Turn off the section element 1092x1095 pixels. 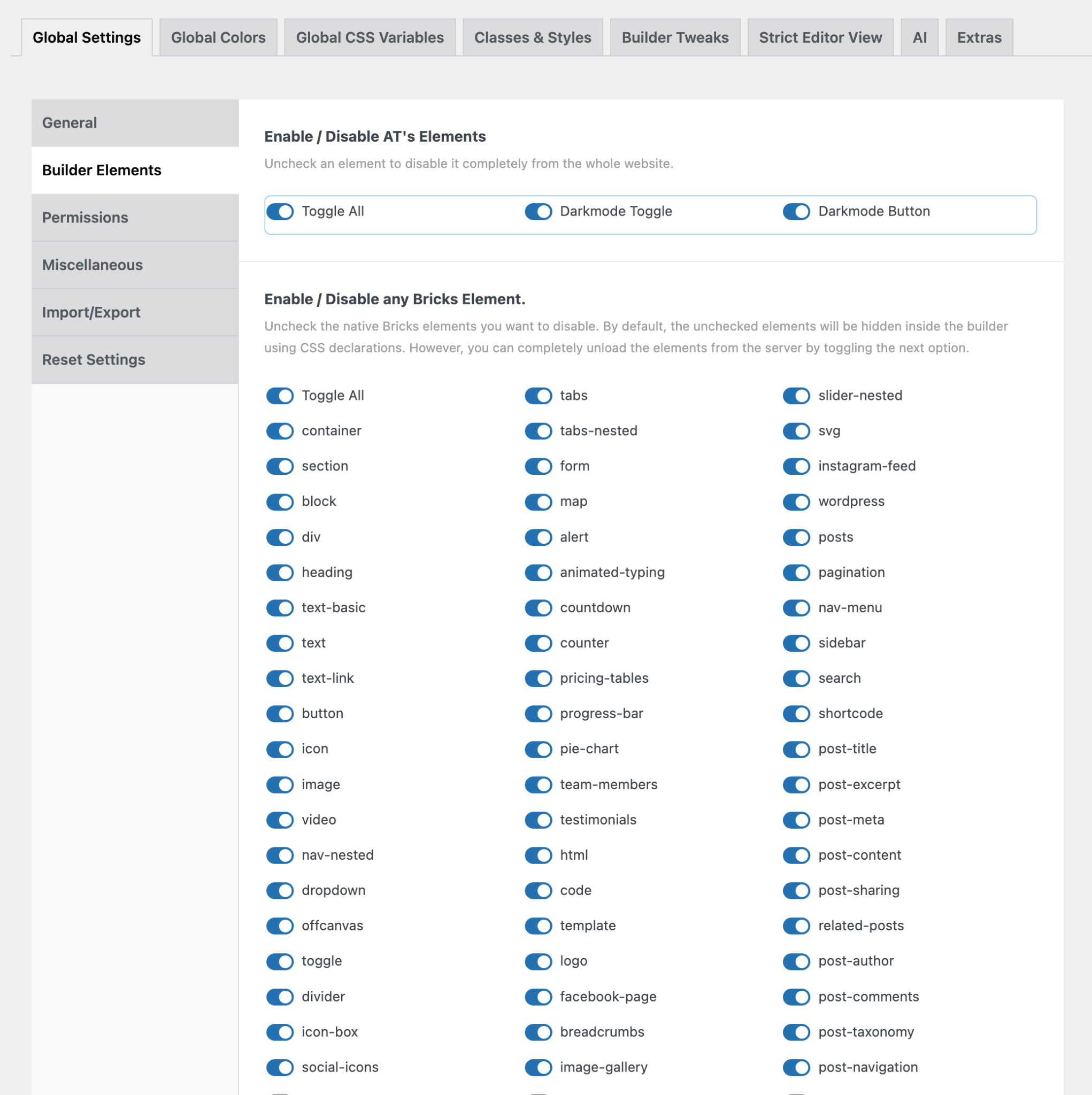point(280,466)
